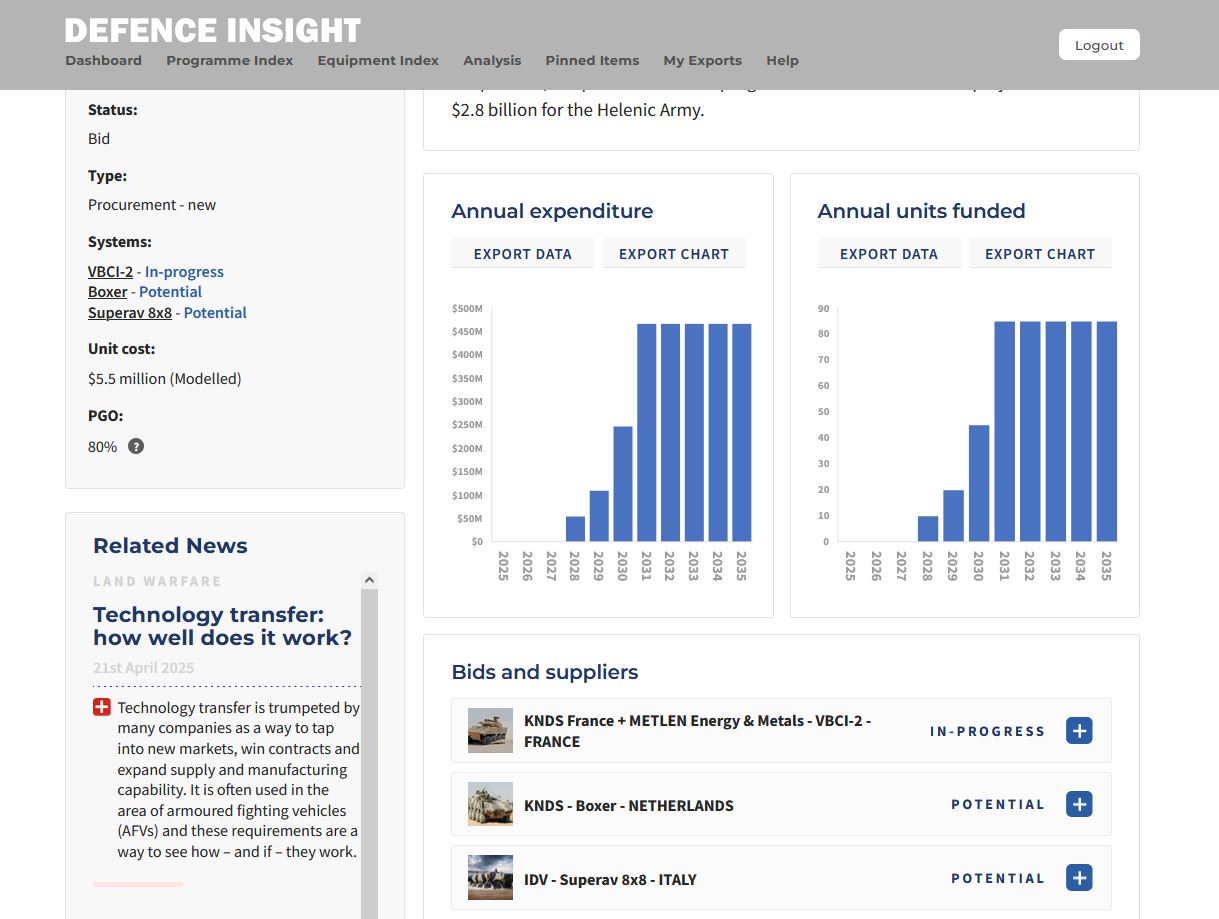The height and width of the screenshot is (919, 1219).
Task: Click the Potential status next to Boxer system
Action: (x=170, y=292)
